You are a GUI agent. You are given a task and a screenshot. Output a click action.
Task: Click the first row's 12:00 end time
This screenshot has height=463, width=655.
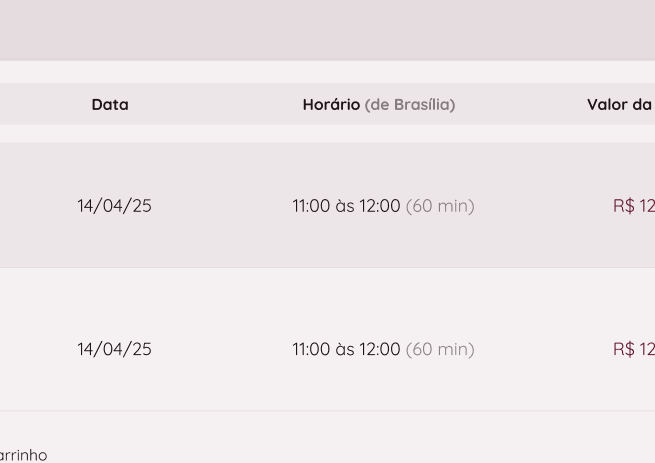(x=380, y=206)
